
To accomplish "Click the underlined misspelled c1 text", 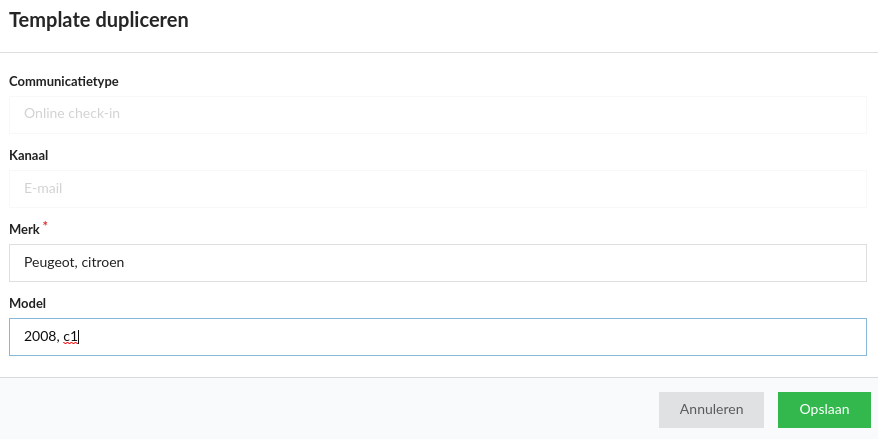I will point(70,337).
